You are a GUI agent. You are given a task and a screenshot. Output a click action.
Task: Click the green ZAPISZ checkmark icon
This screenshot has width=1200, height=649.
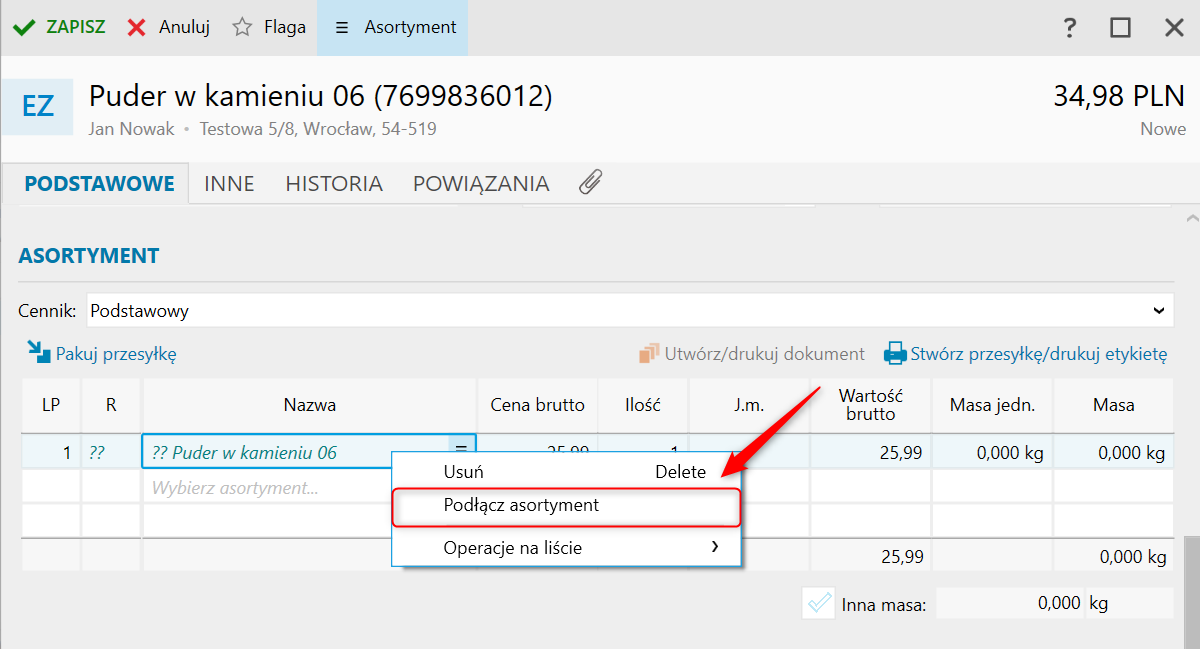[25, 28]
